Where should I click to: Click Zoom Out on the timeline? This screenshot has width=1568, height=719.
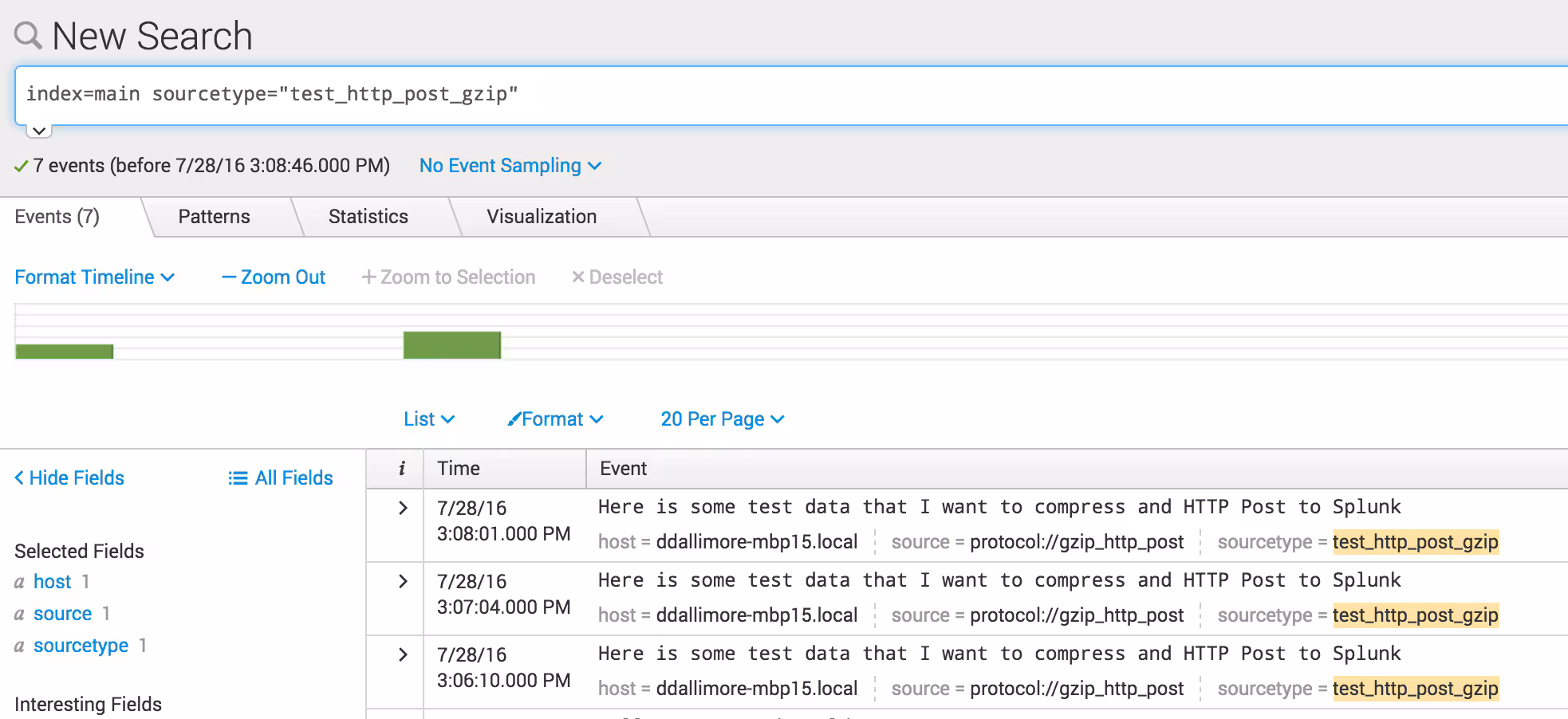pos(274,277)
